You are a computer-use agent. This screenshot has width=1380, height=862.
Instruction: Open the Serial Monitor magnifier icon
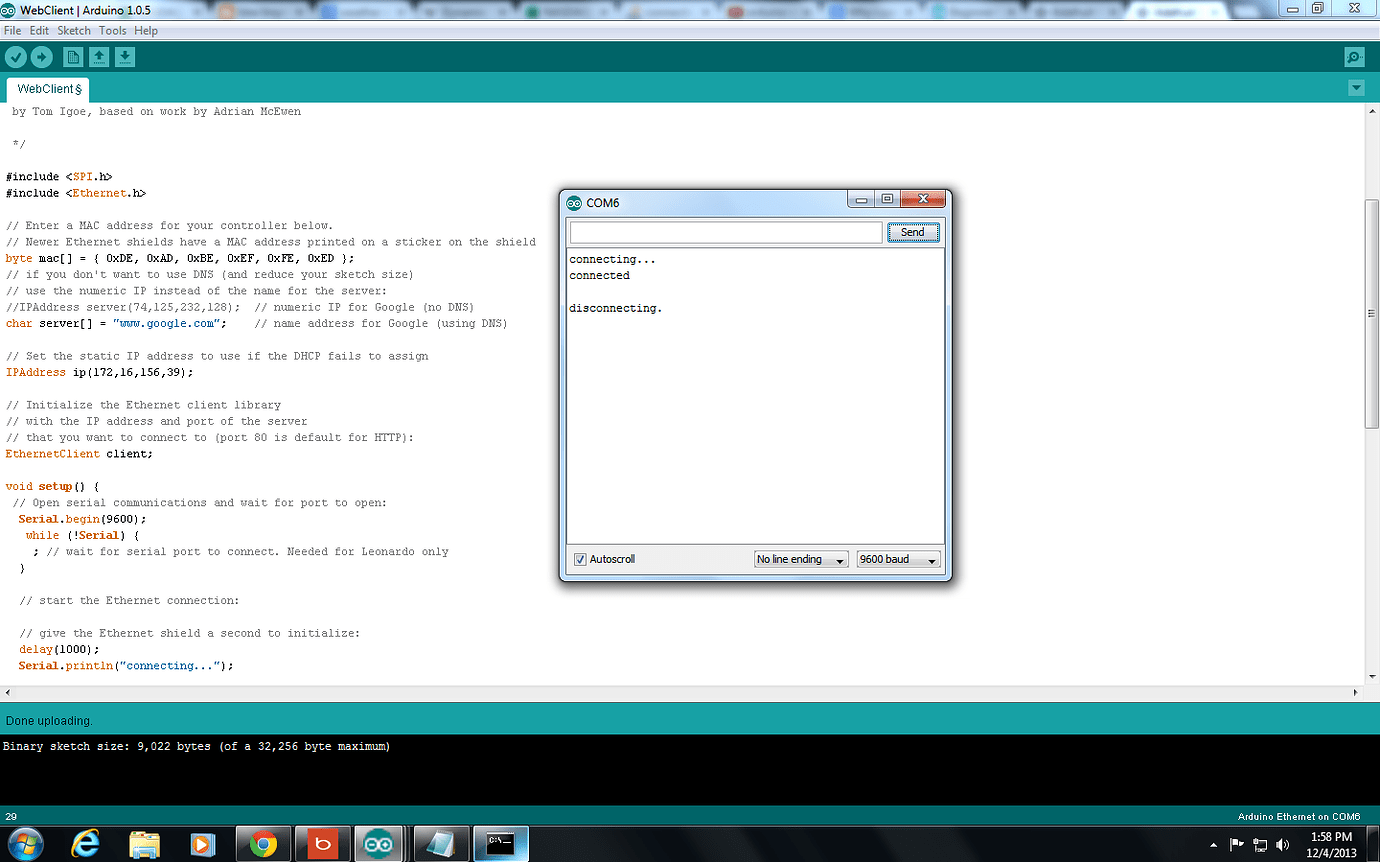click(1354, 57)
